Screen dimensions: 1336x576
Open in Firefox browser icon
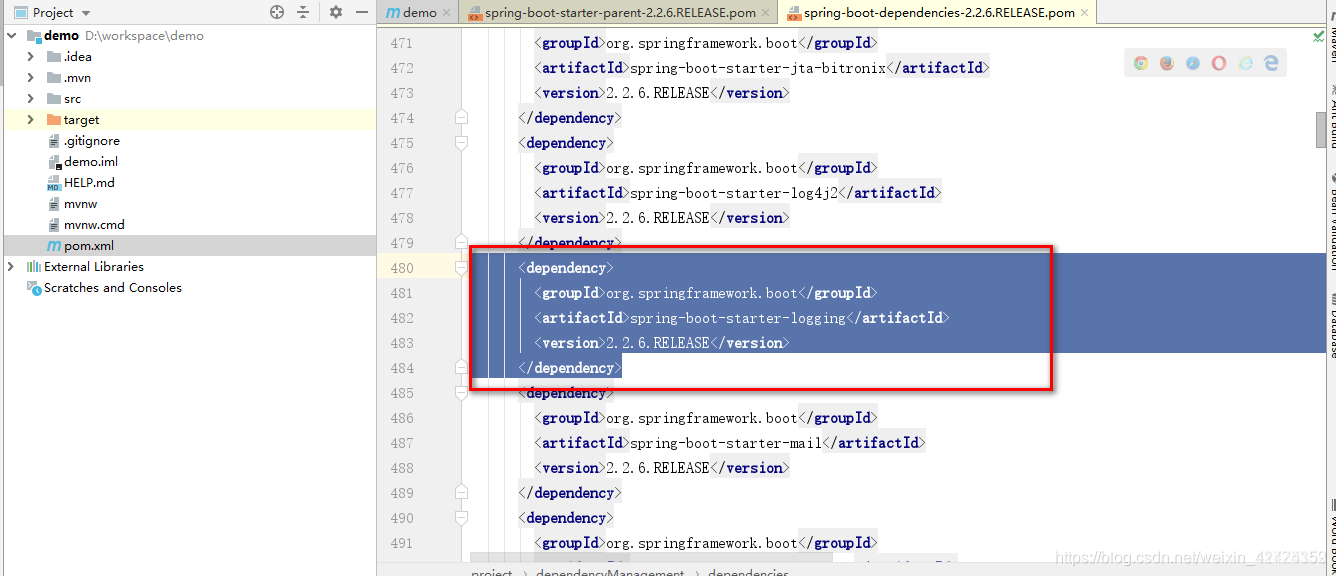1167,63
